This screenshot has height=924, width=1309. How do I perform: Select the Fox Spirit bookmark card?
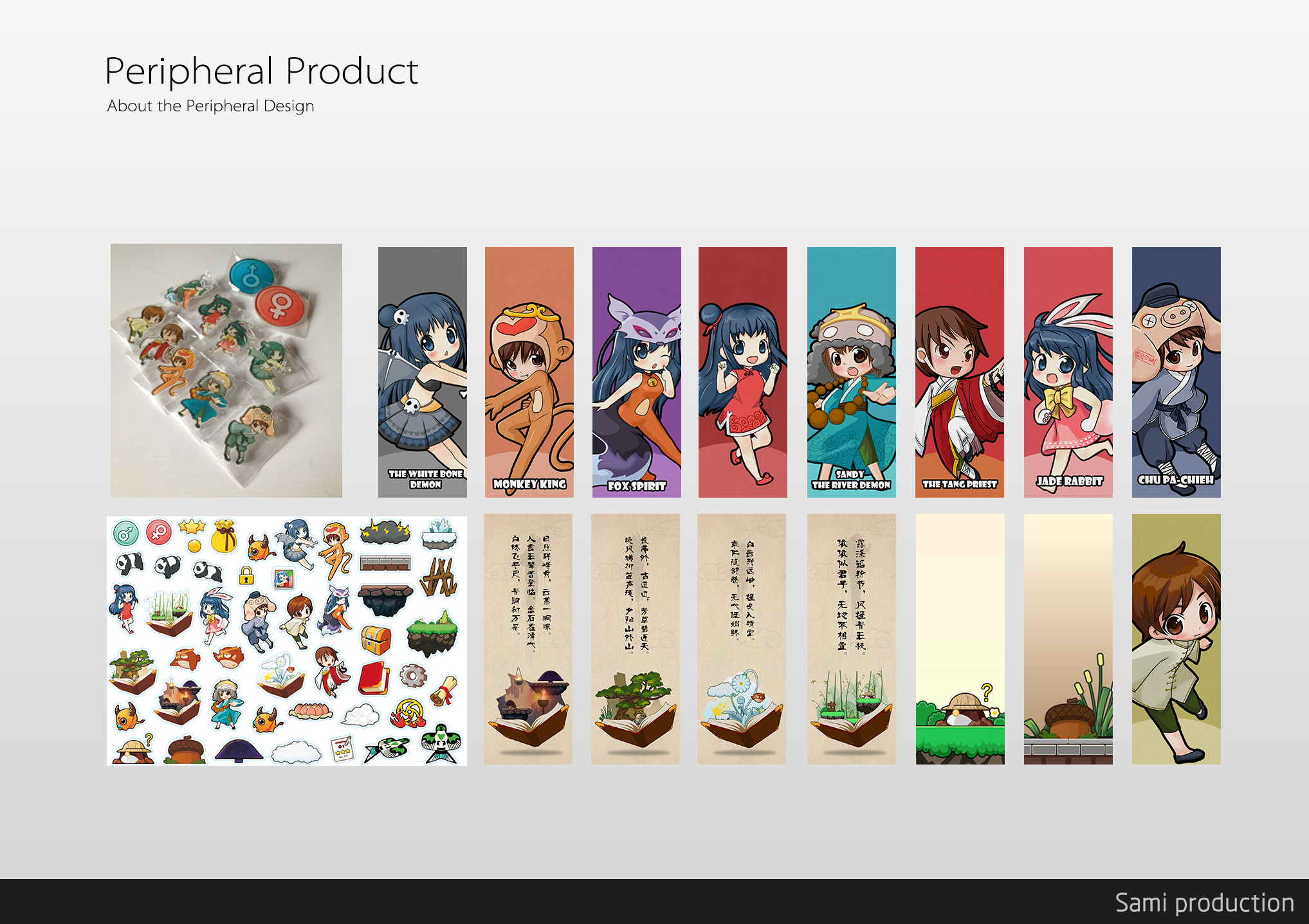click(x=636, y=372)
